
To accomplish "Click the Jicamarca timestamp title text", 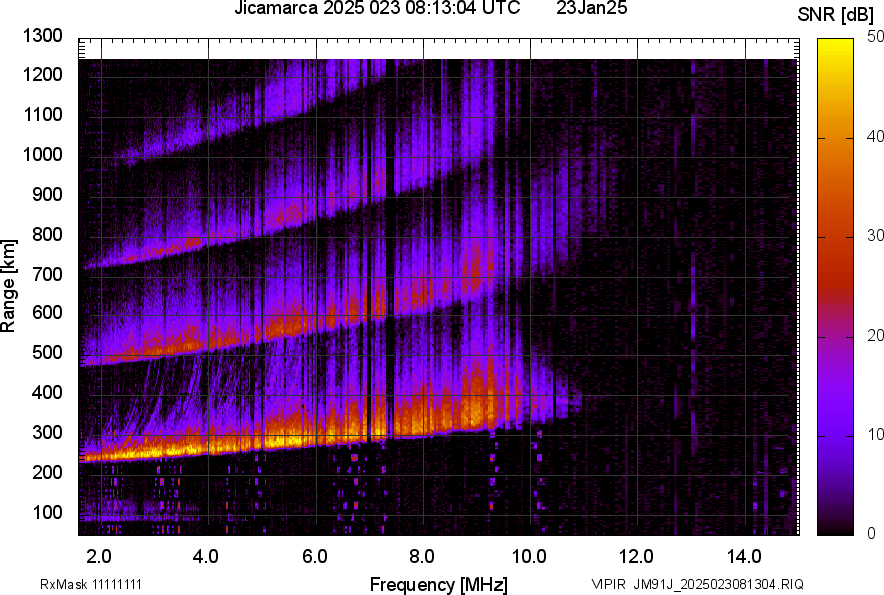I will point(377,9).
